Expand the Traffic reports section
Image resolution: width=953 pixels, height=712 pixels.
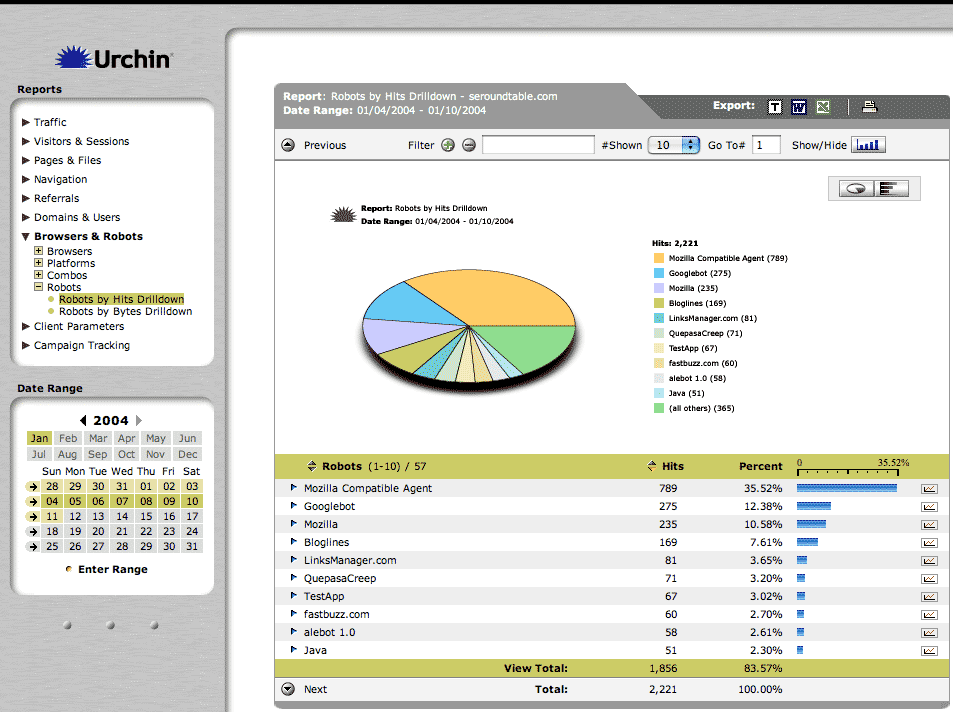click(26, 122)
